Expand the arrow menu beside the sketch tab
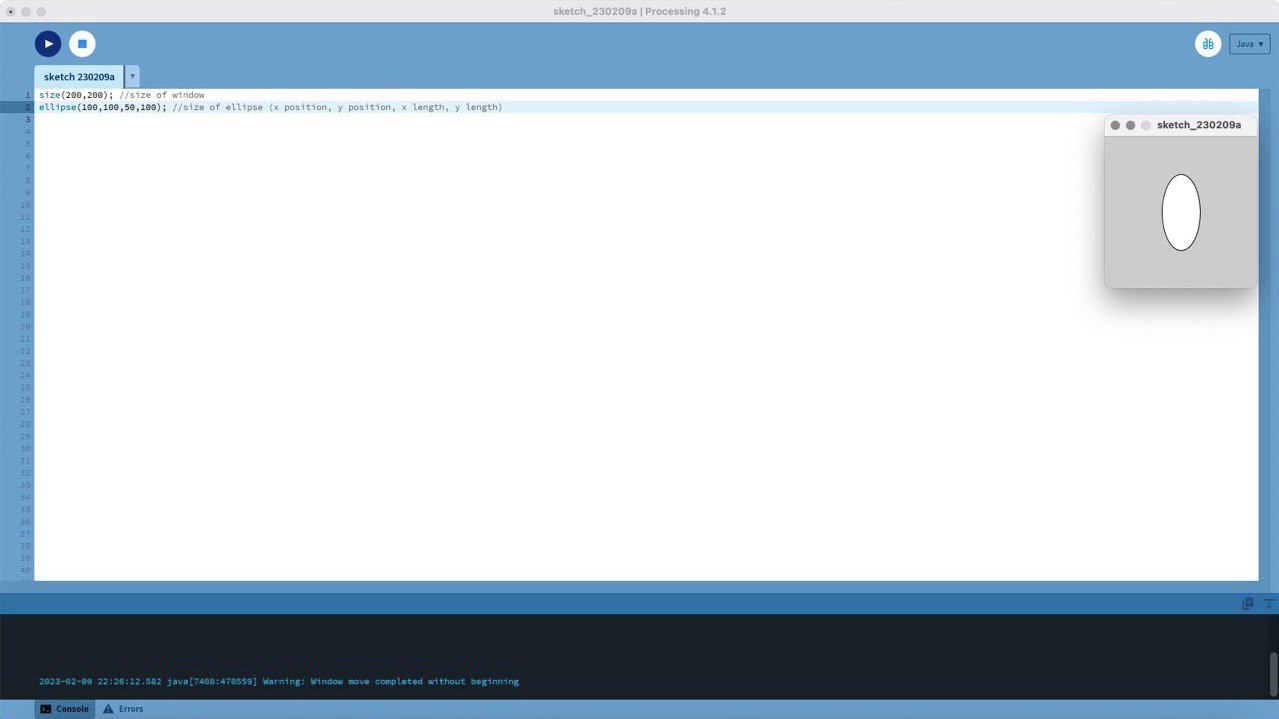 click(132, 77)
